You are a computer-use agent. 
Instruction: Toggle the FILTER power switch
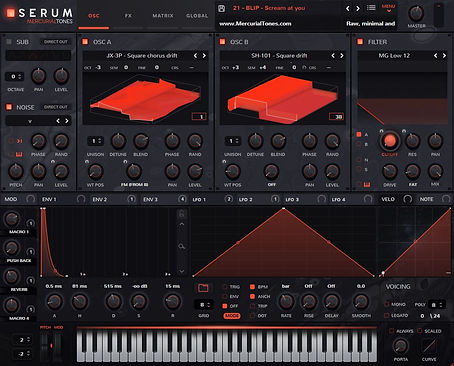pyautogui.click(x=360, y=42)
